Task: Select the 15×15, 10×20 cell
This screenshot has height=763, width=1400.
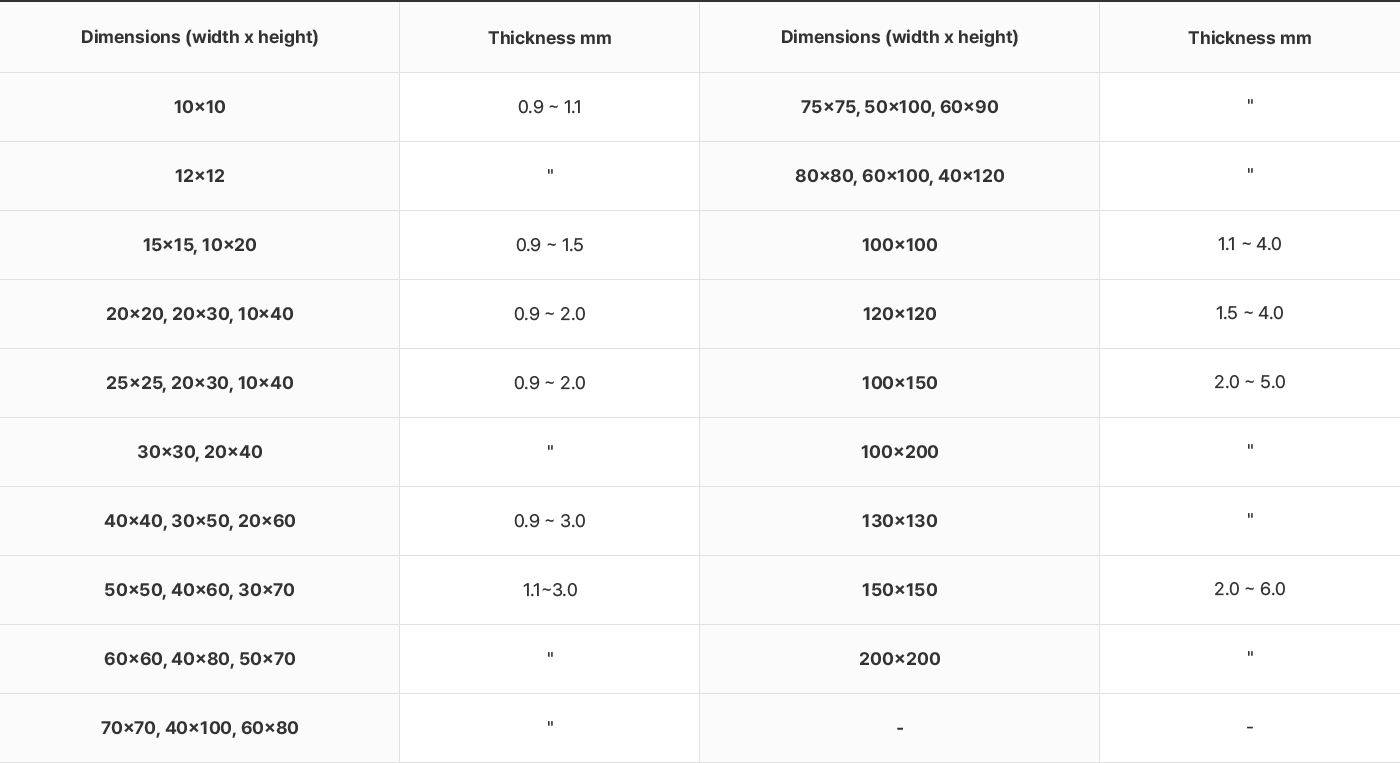Action: pos(200,245)
